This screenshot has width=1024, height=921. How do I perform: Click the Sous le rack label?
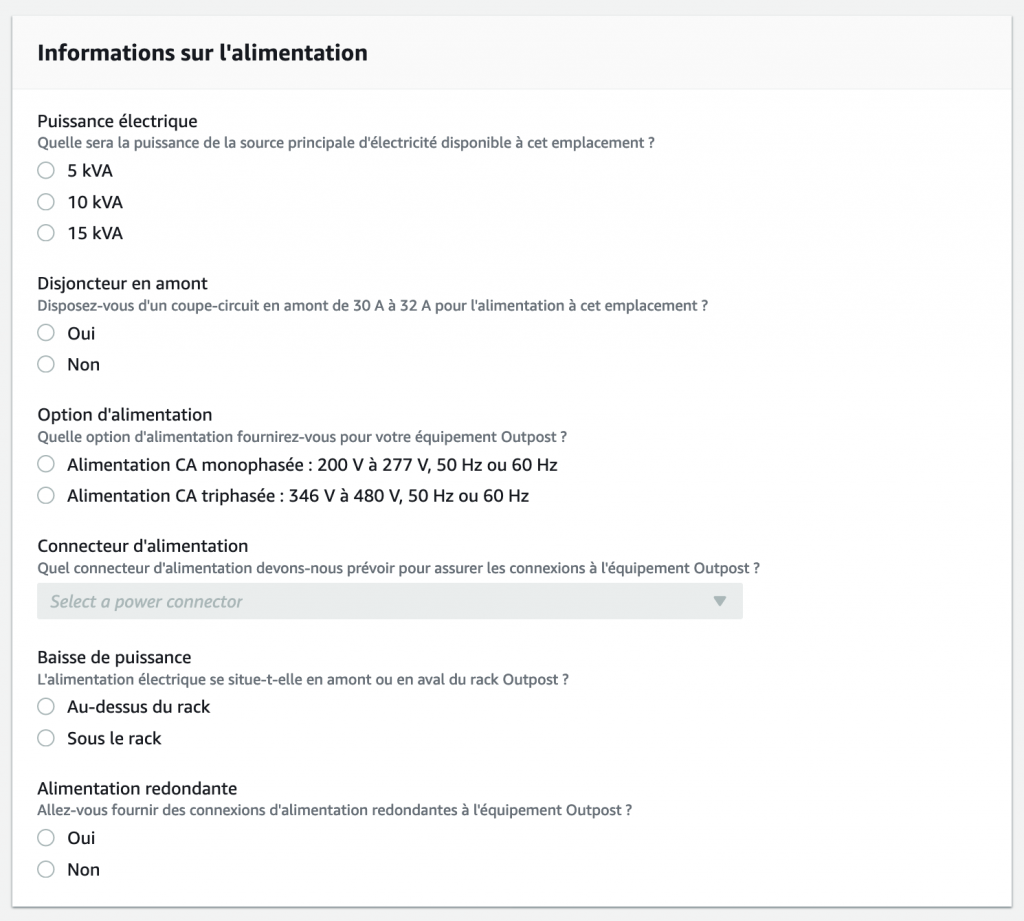click(114, 739)
